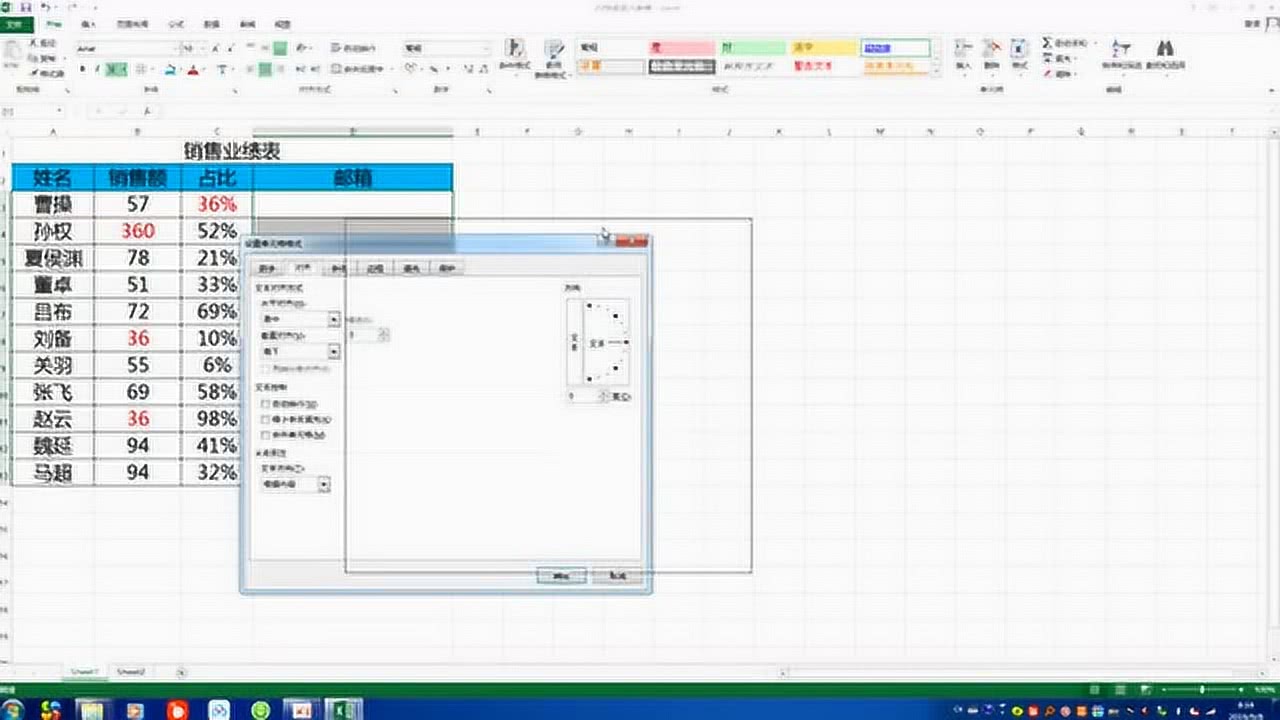Open the green File tab
The image size is (1280, 720).
16,23
